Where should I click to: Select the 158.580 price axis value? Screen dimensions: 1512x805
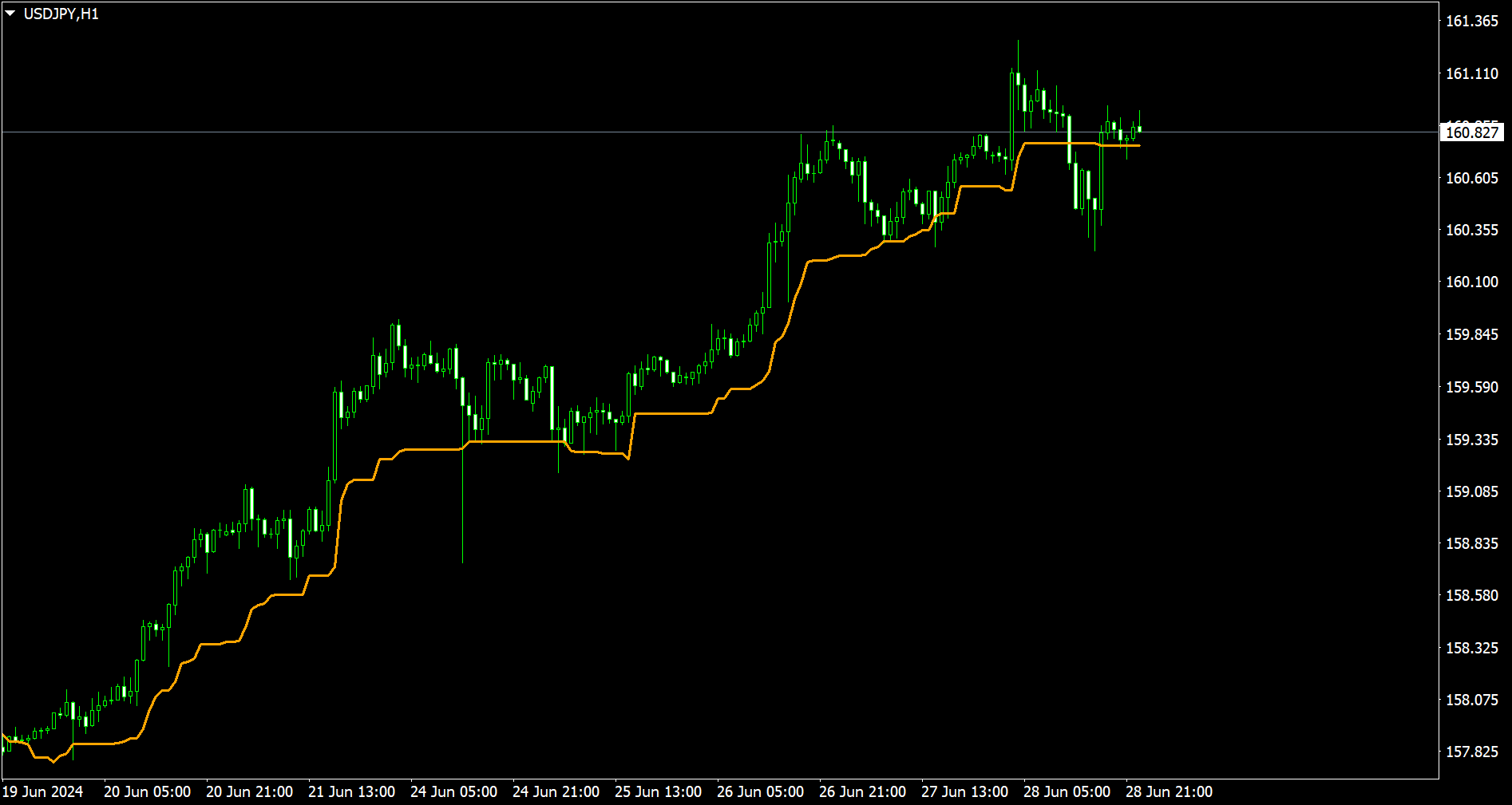click(1472, 595)
